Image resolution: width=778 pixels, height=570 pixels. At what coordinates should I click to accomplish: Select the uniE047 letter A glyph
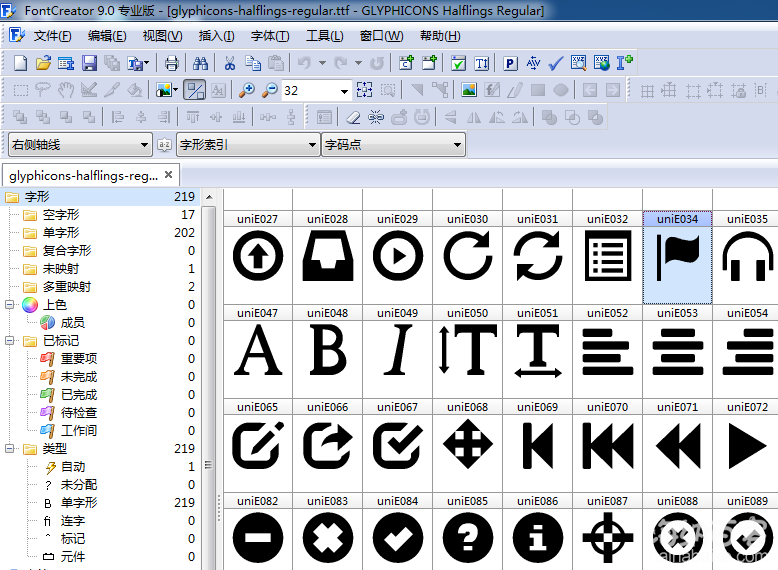(x=258, y=352)
